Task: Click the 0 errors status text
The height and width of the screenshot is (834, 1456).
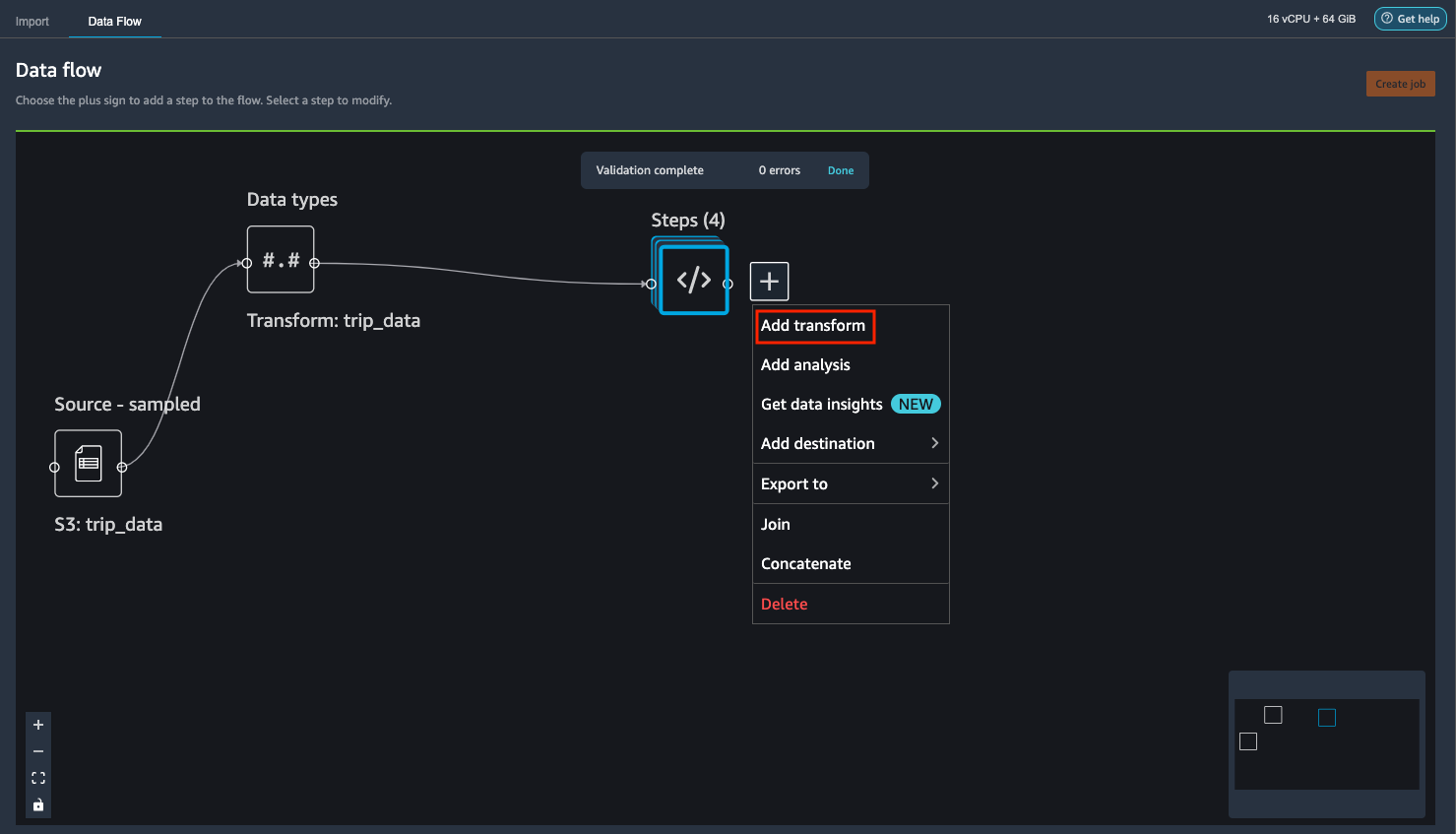Action: coord(780,170)
